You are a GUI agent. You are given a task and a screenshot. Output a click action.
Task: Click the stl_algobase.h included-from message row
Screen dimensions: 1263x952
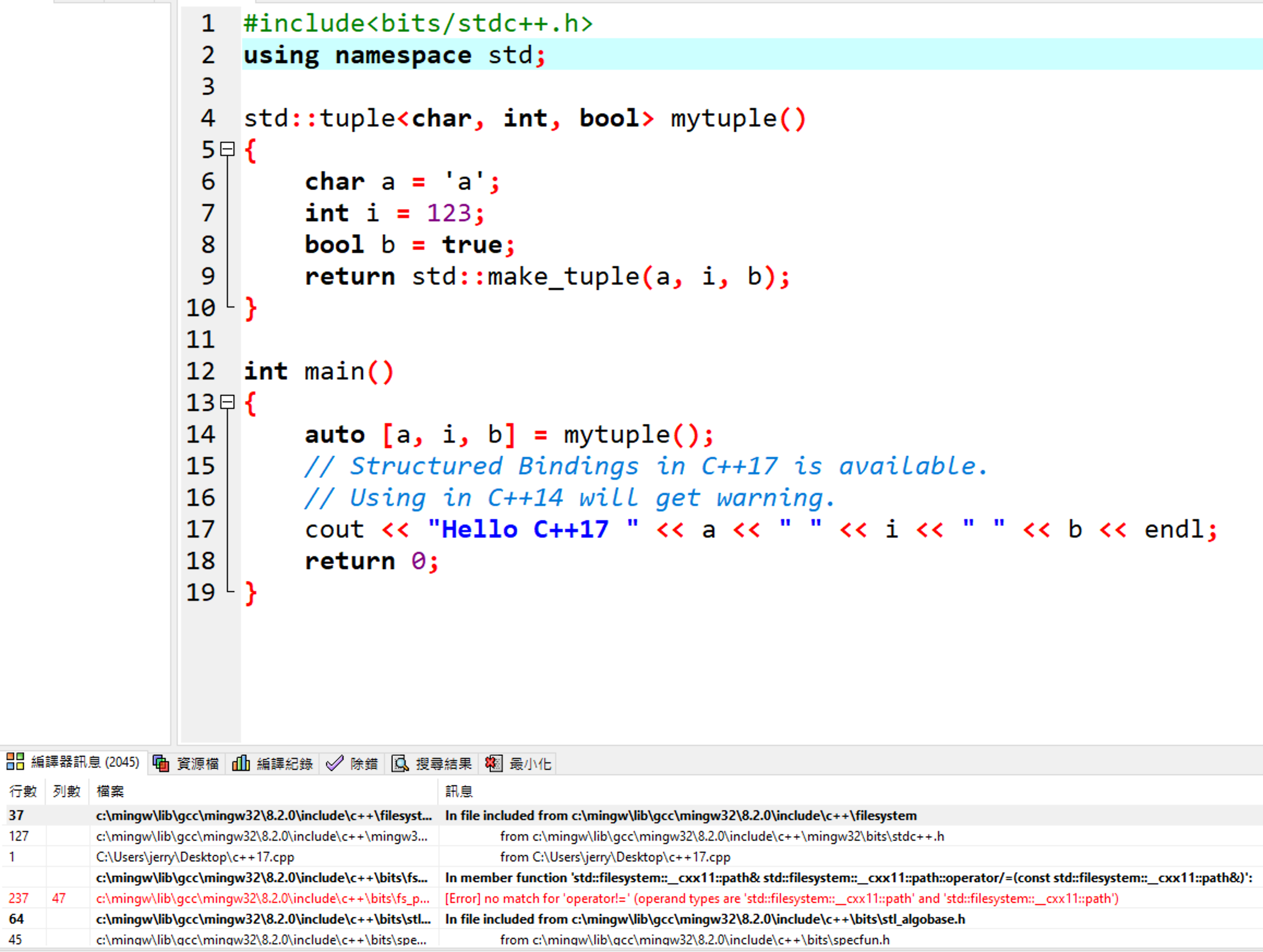pyautogui.click(x=705, y=919)
